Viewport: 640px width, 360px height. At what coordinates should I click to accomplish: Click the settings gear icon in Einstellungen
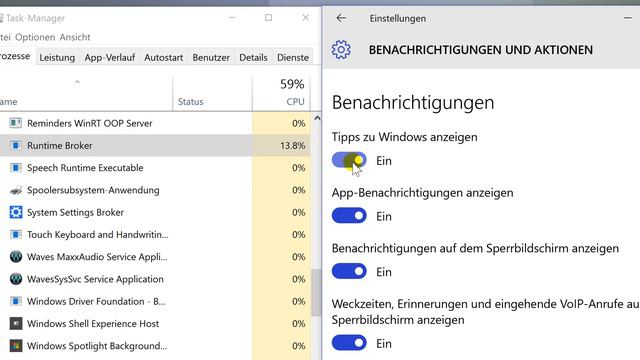[x=341, y=50]
